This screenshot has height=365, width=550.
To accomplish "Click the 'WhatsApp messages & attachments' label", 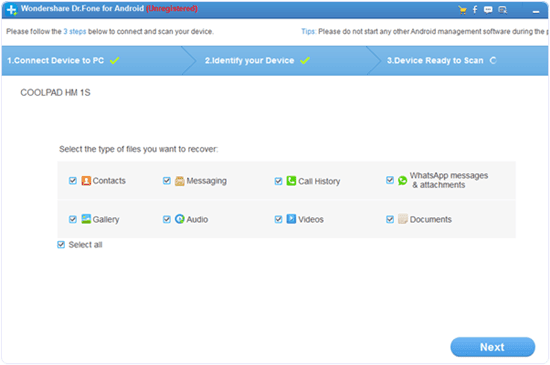I will click(449, 180).
